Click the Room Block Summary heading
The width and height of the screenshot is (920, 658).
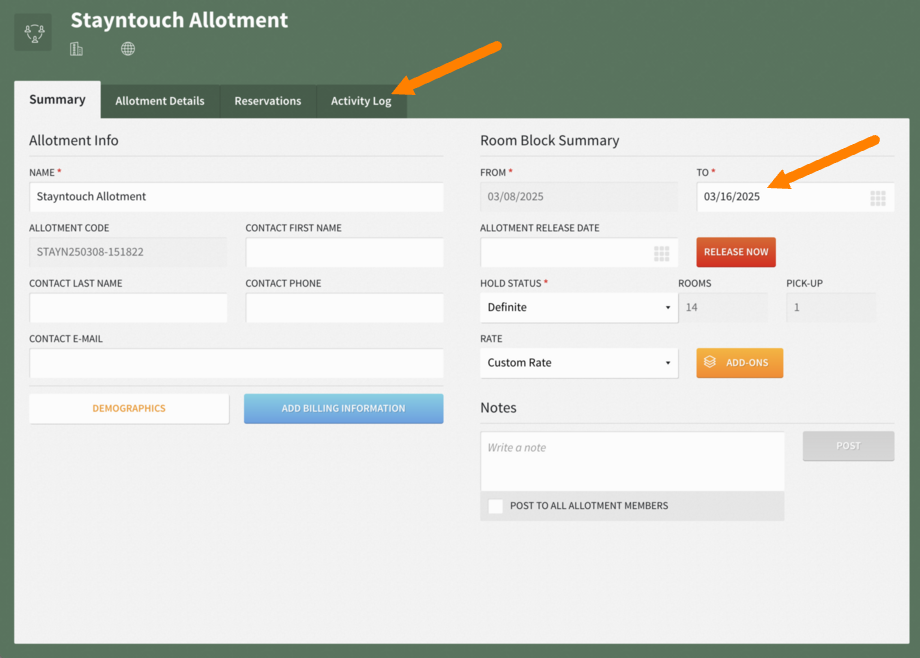point(550,140)
